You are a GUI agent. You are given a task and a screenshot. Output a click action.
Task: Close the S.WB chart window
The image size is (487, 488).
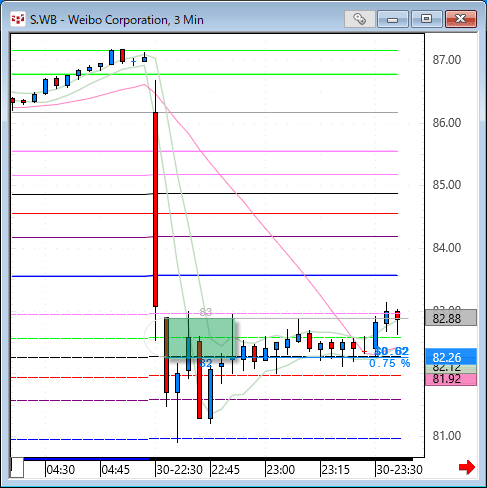(x=461, y=19)
